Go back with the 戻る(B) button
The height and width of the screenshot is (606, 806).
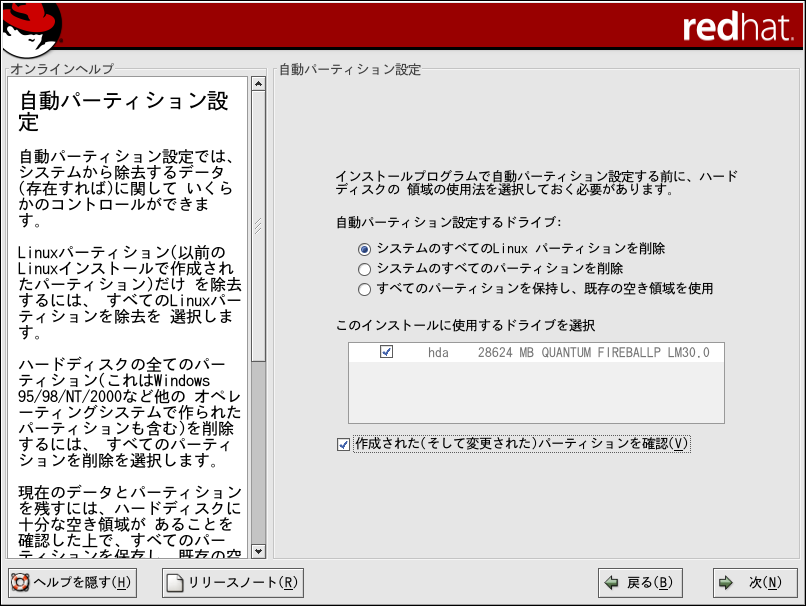pos(638,582)
